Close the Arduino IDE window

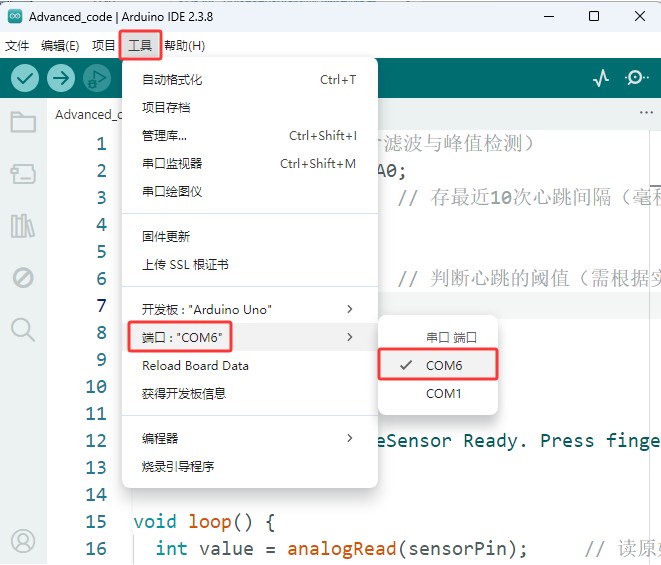[640, 16]
